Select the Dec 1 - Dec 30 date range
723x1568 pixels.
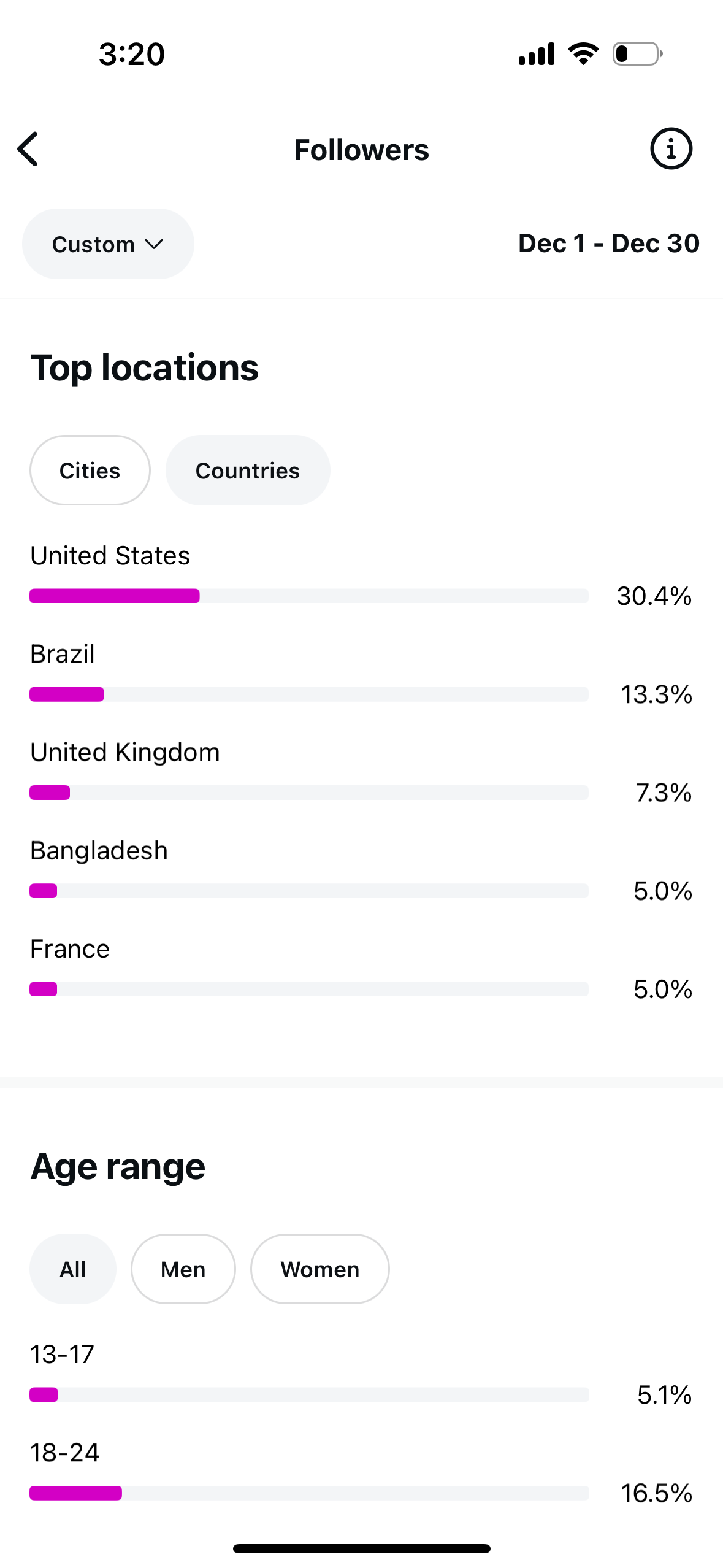click(609, 244)
